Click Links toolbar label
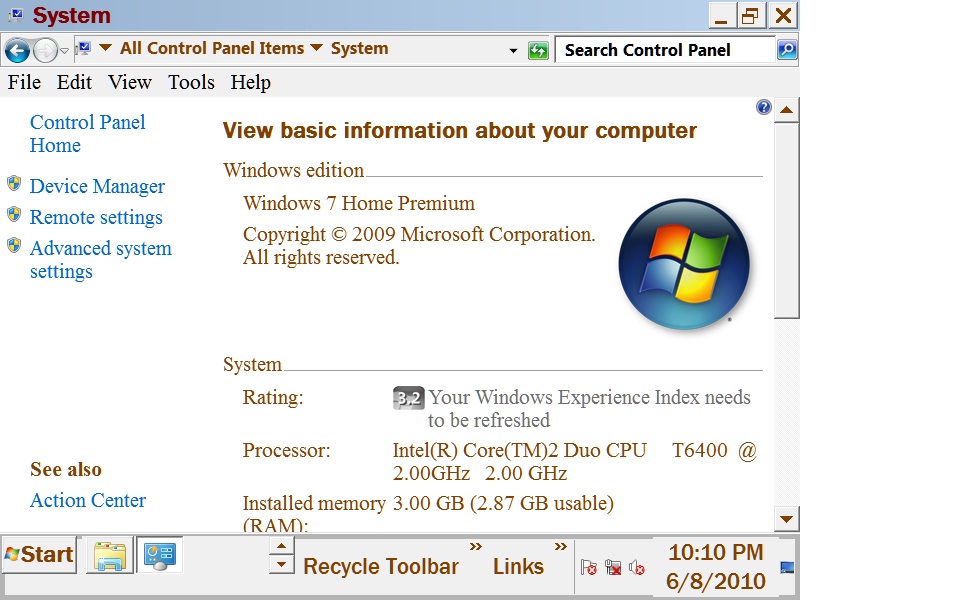Viewport: 960px width, 600px height. click(518, 566)
